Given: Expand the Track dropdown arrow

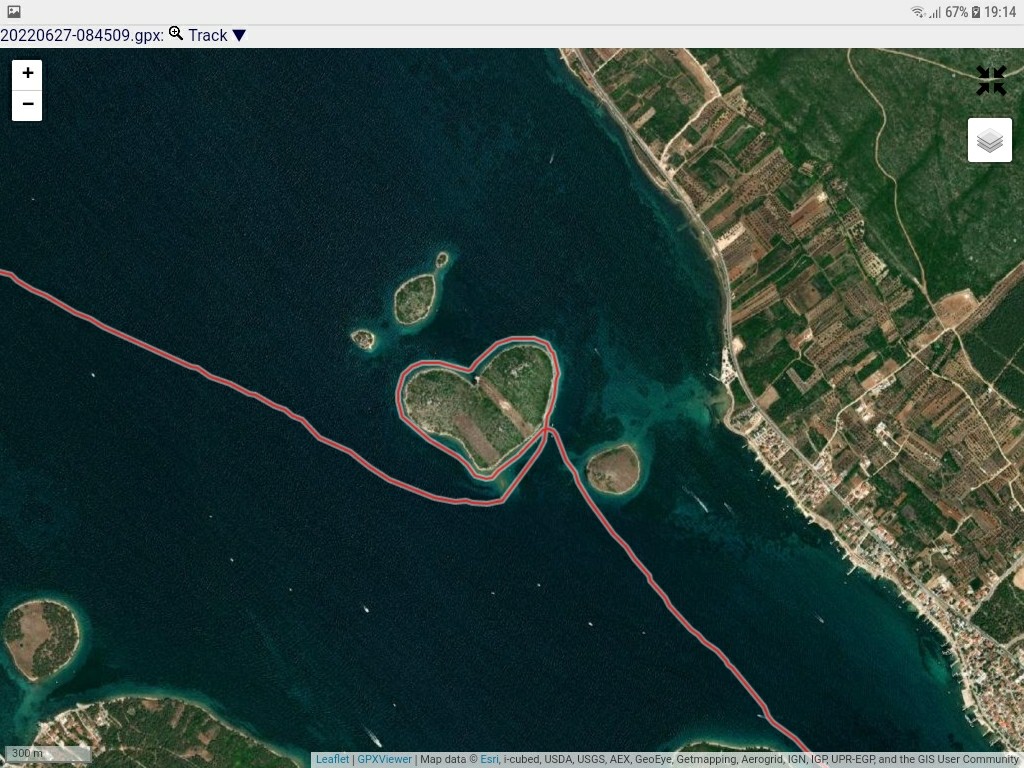Looking at the screenshot, I should click(239, 36).
